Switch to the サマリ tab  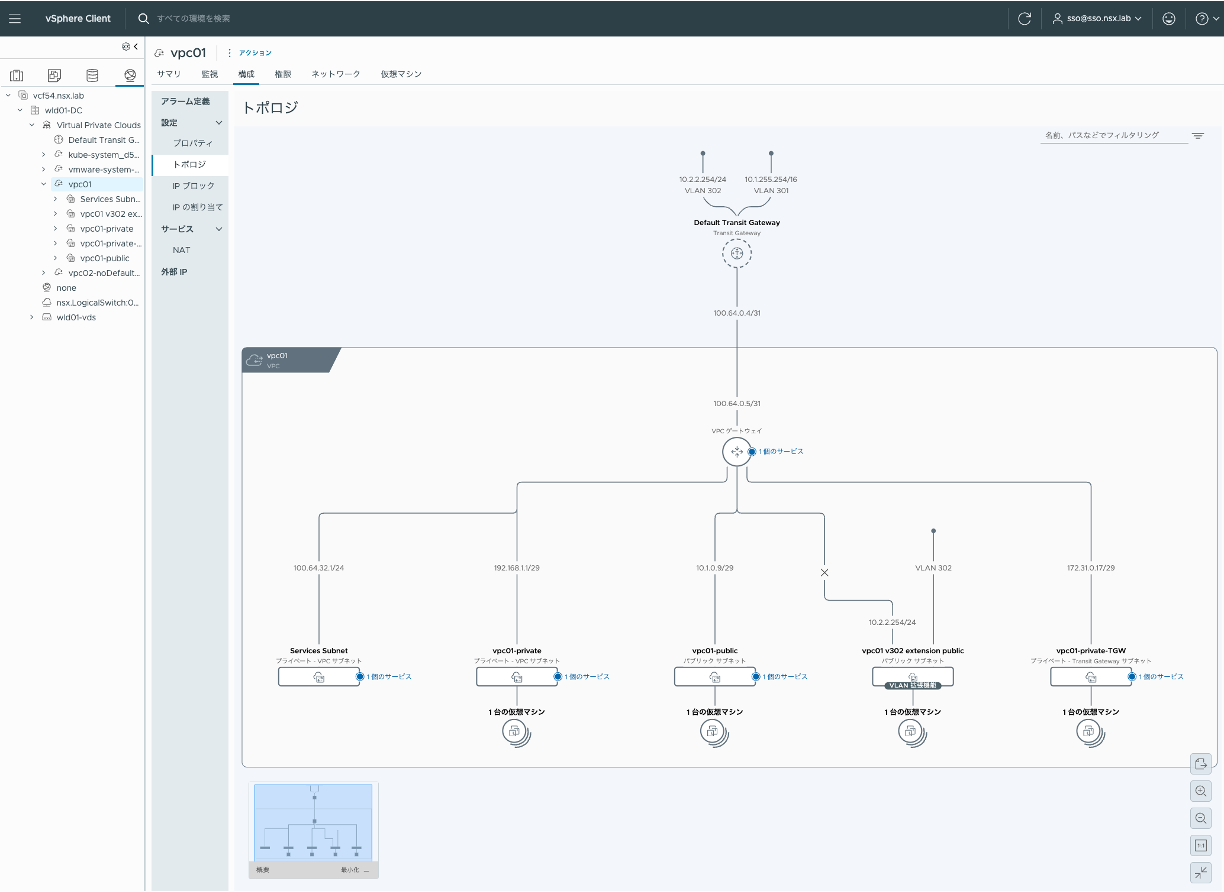(169, 74)
